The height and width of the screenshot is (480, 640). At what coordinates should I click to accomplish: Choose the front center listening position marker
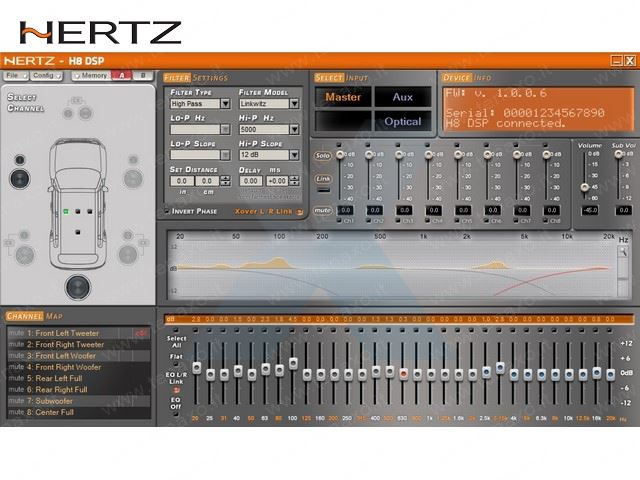pos(78,211)
